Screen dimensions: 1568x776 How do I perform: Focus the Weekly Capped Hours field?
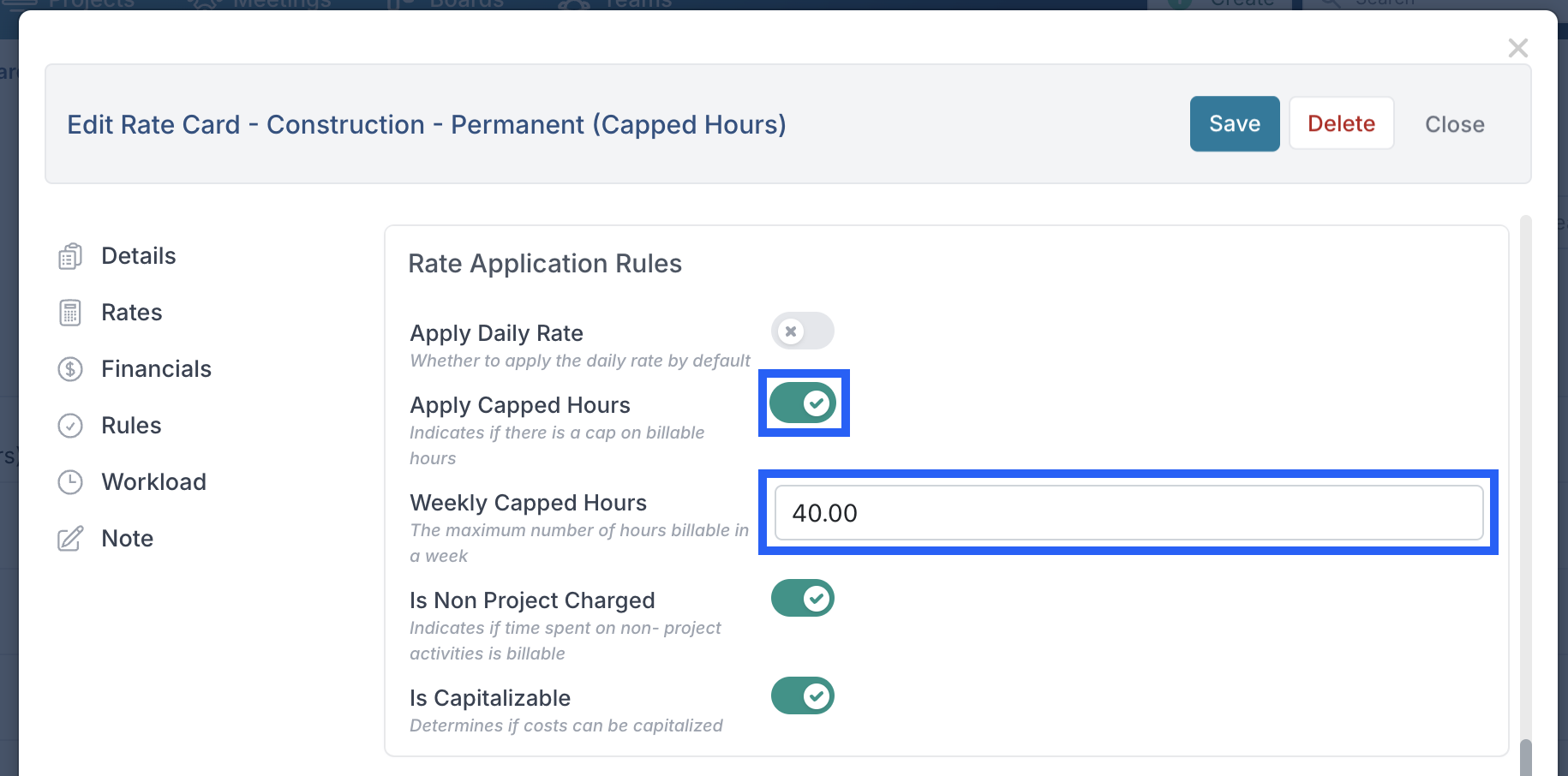point(1129,513)
